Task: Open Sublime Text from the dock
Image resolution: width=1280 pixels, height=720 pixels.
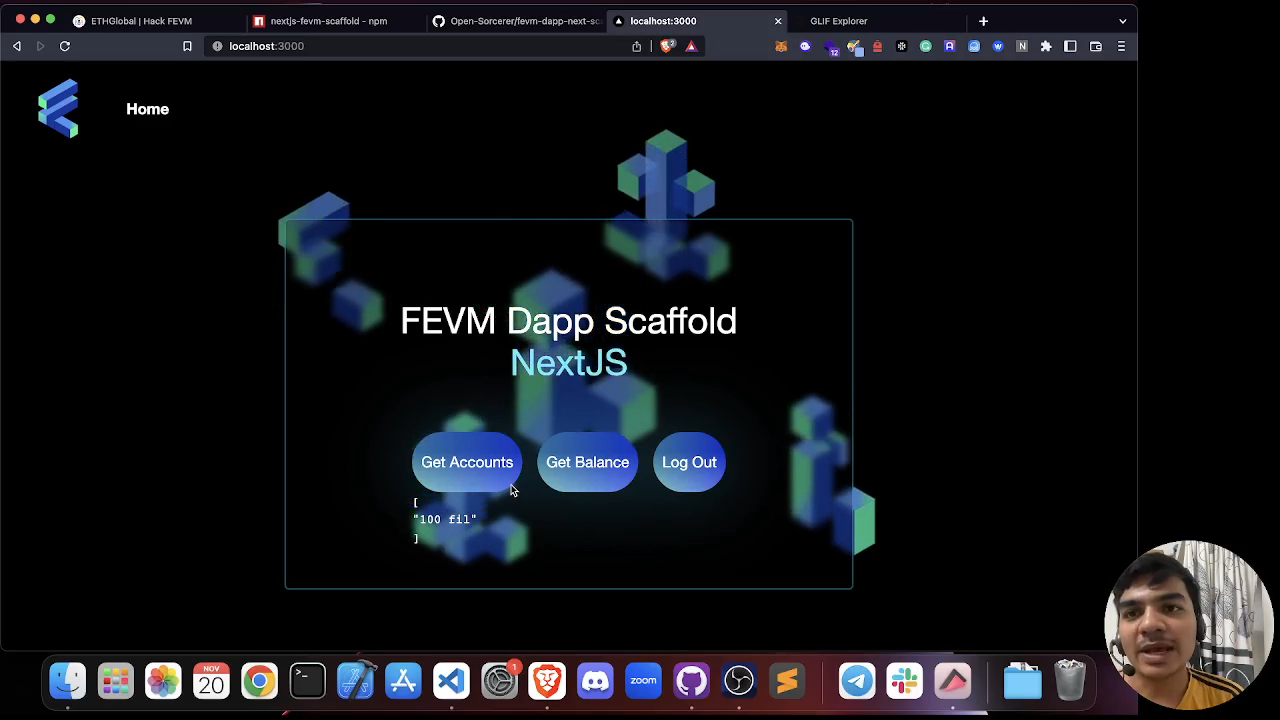Action: click(x=787, y=681)
